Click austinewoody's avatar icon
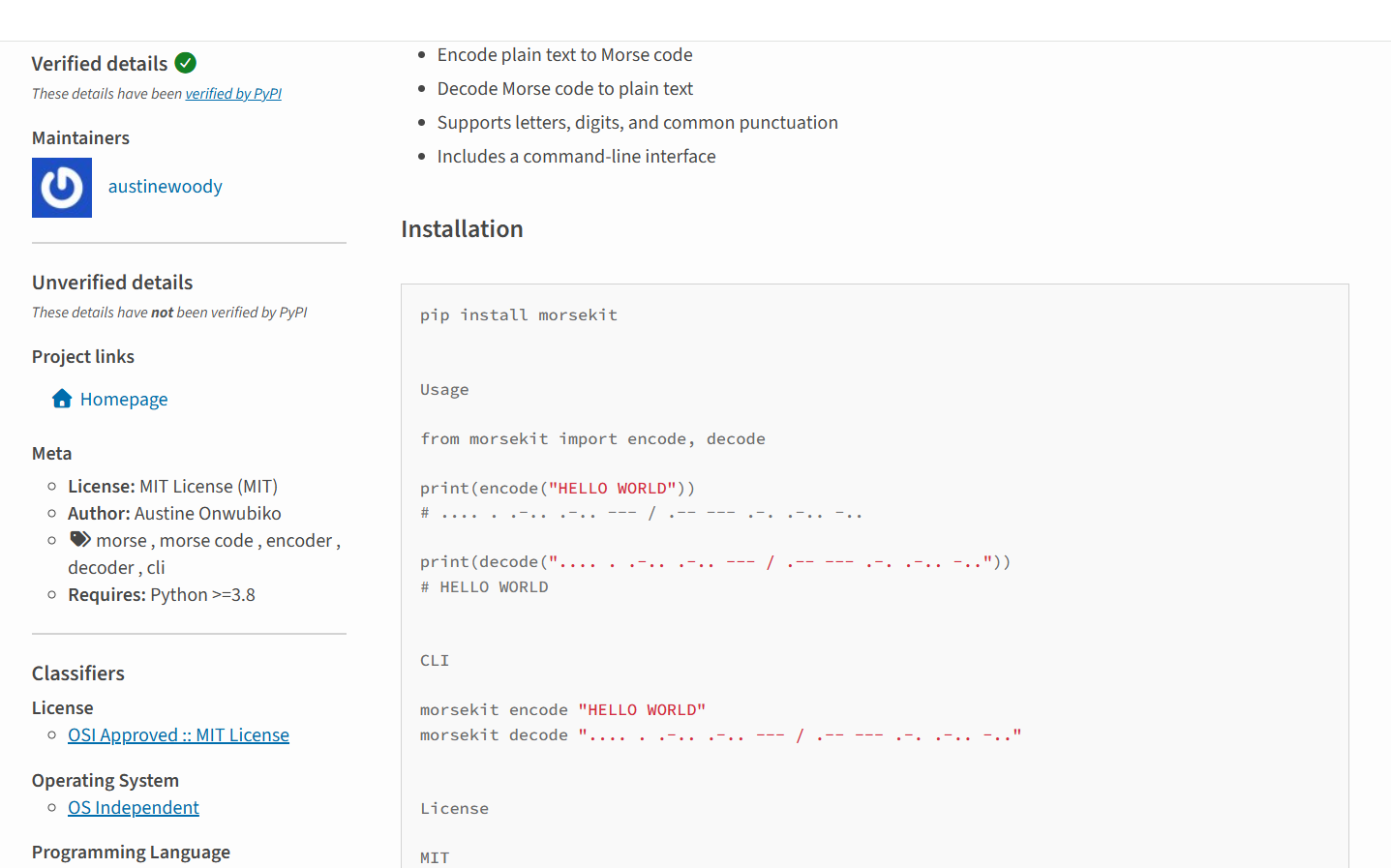This screenshot has height=868, width=1391. click(61, 187)
